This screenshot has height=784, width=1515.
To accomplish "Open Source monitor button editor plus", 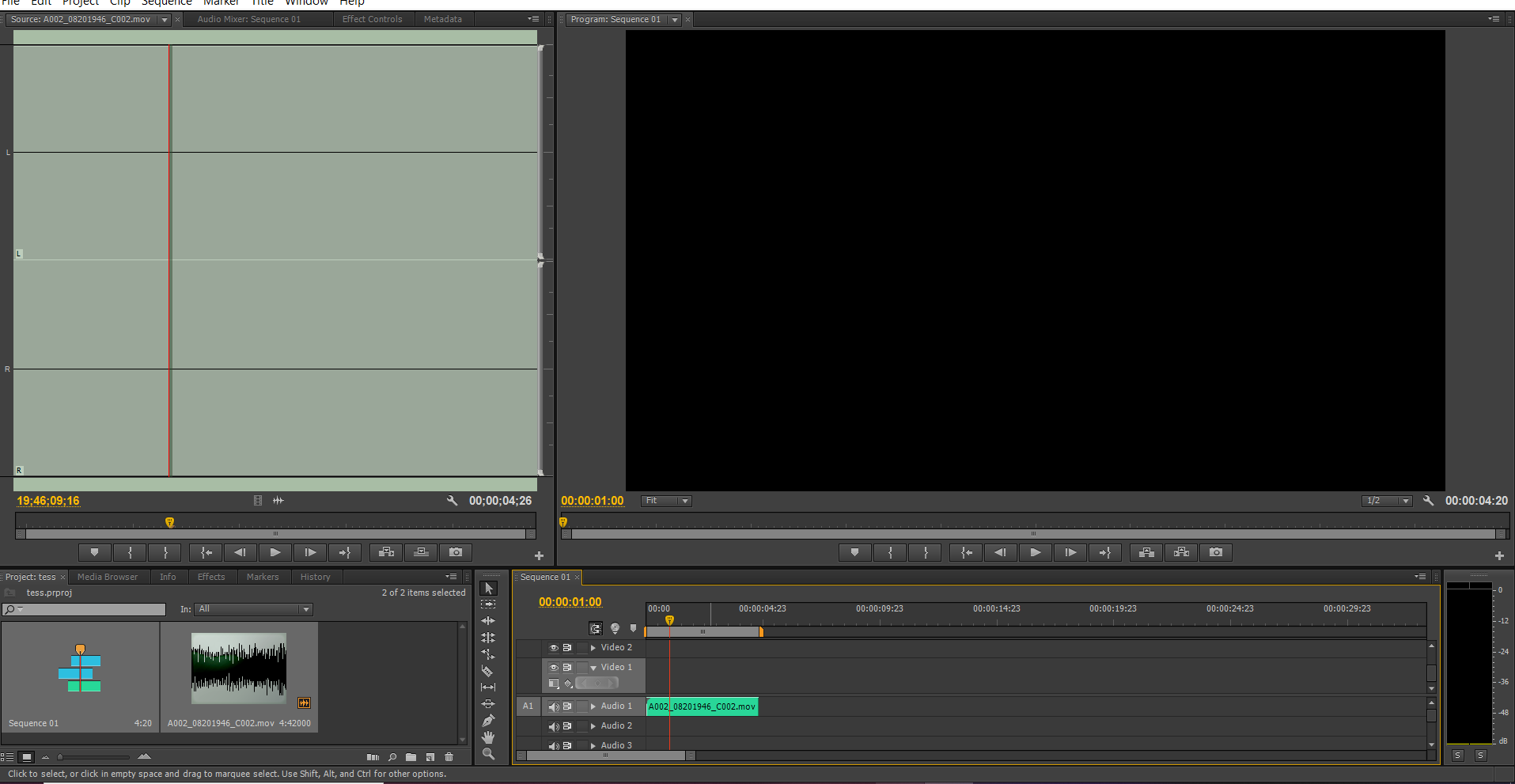I will pos(539,556).
